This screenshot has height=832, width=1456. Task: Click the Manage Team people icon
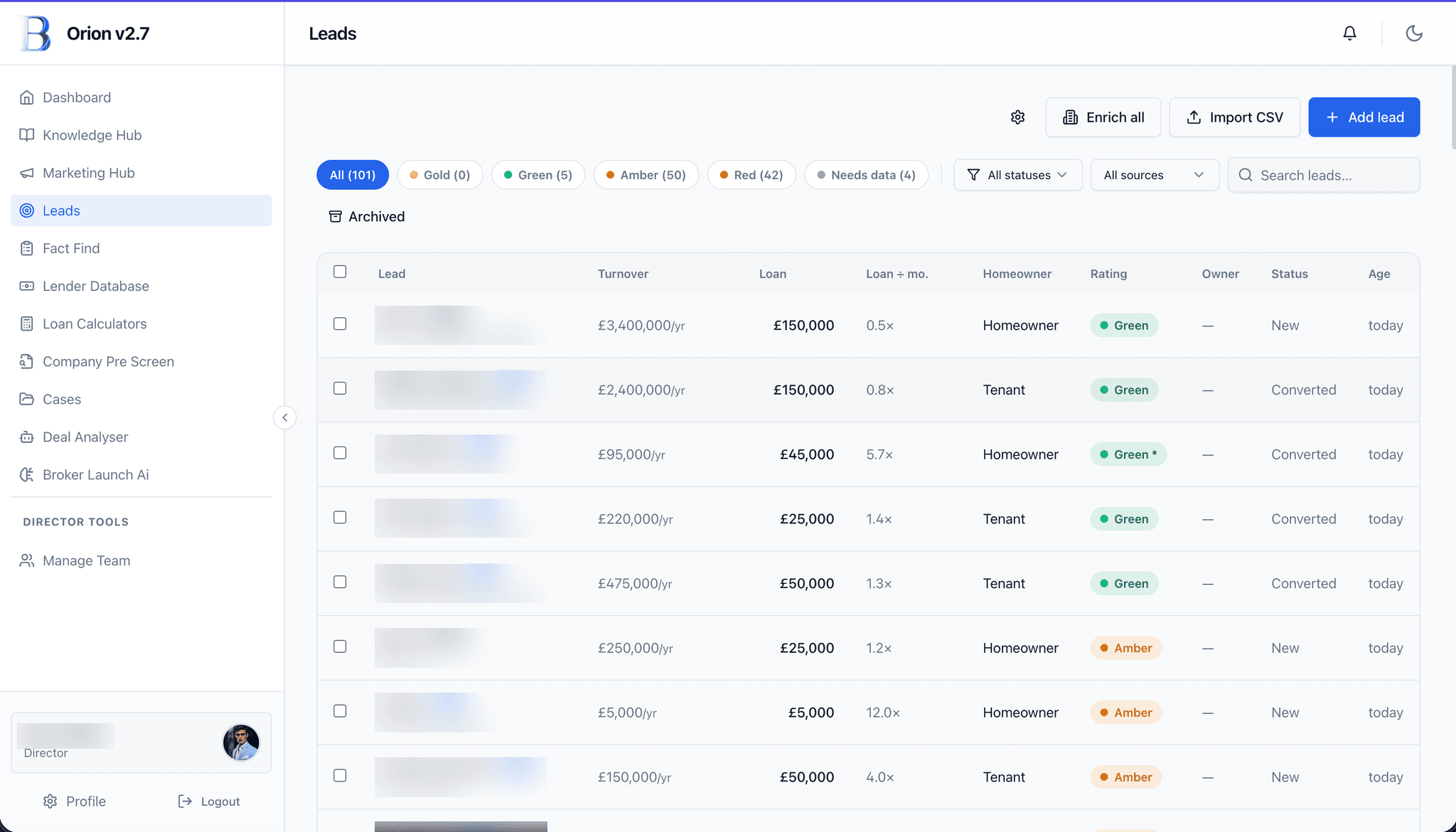pyautogui.click(x=27, y=560)
